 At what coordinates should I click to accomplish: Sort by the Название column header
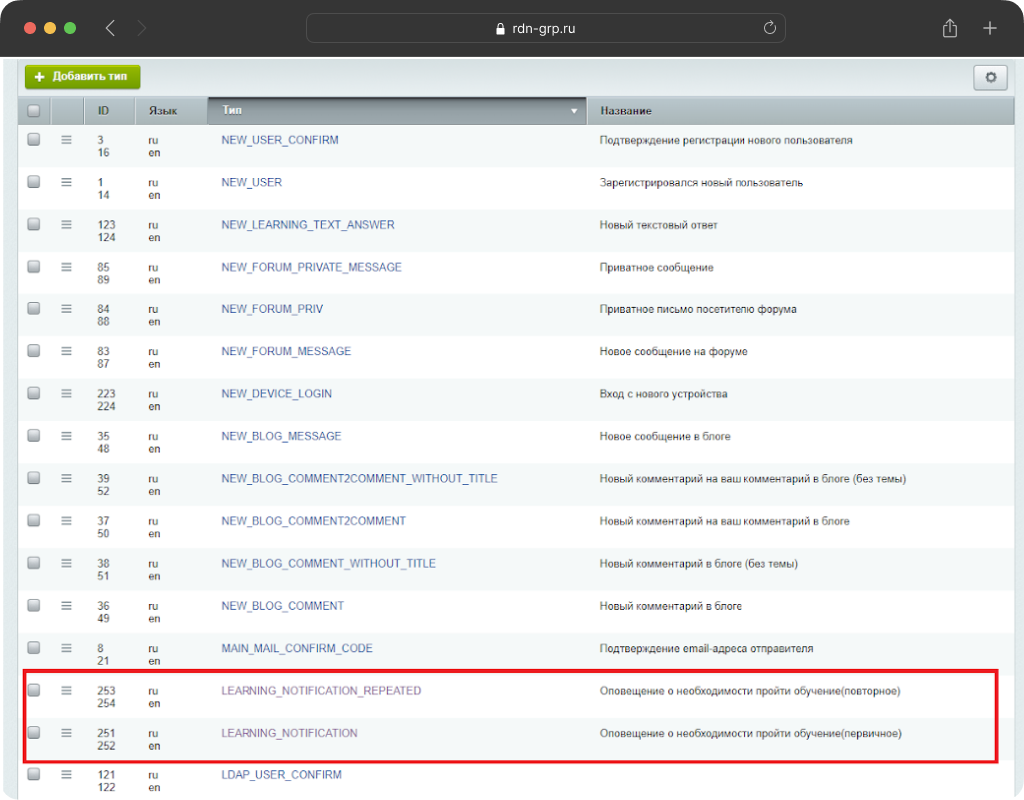625,110
